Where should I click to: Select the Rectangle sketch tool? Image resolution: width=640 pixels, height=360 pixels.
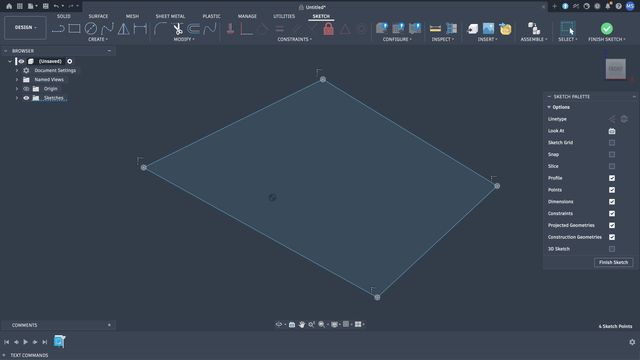click(74, 29)
